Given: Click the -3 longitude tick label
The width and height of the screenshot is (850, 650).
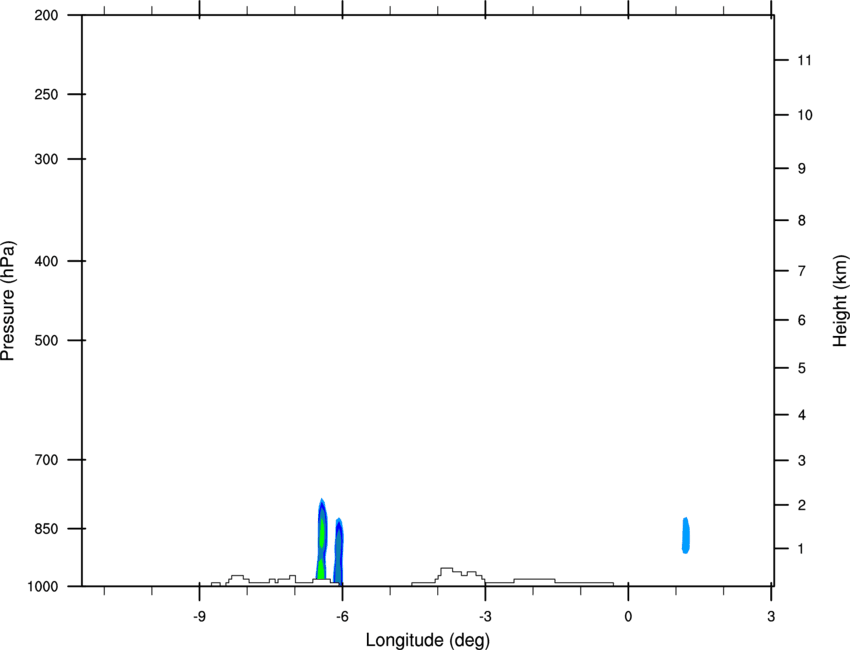Looking at the screenshot, I should [485, 617].
